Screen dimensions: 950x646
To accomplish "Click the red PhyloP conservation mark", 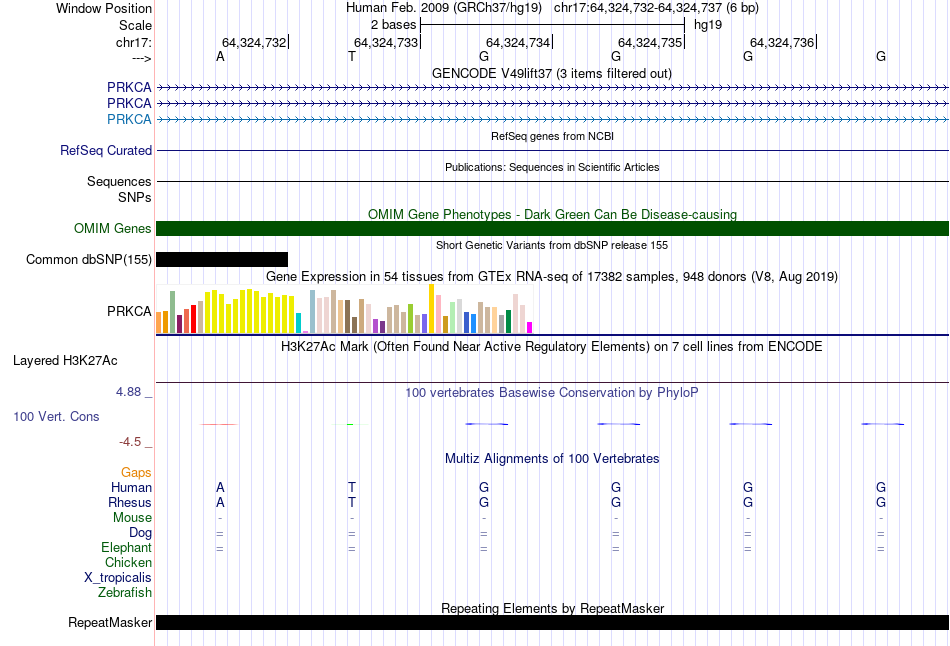I will 219,424.
